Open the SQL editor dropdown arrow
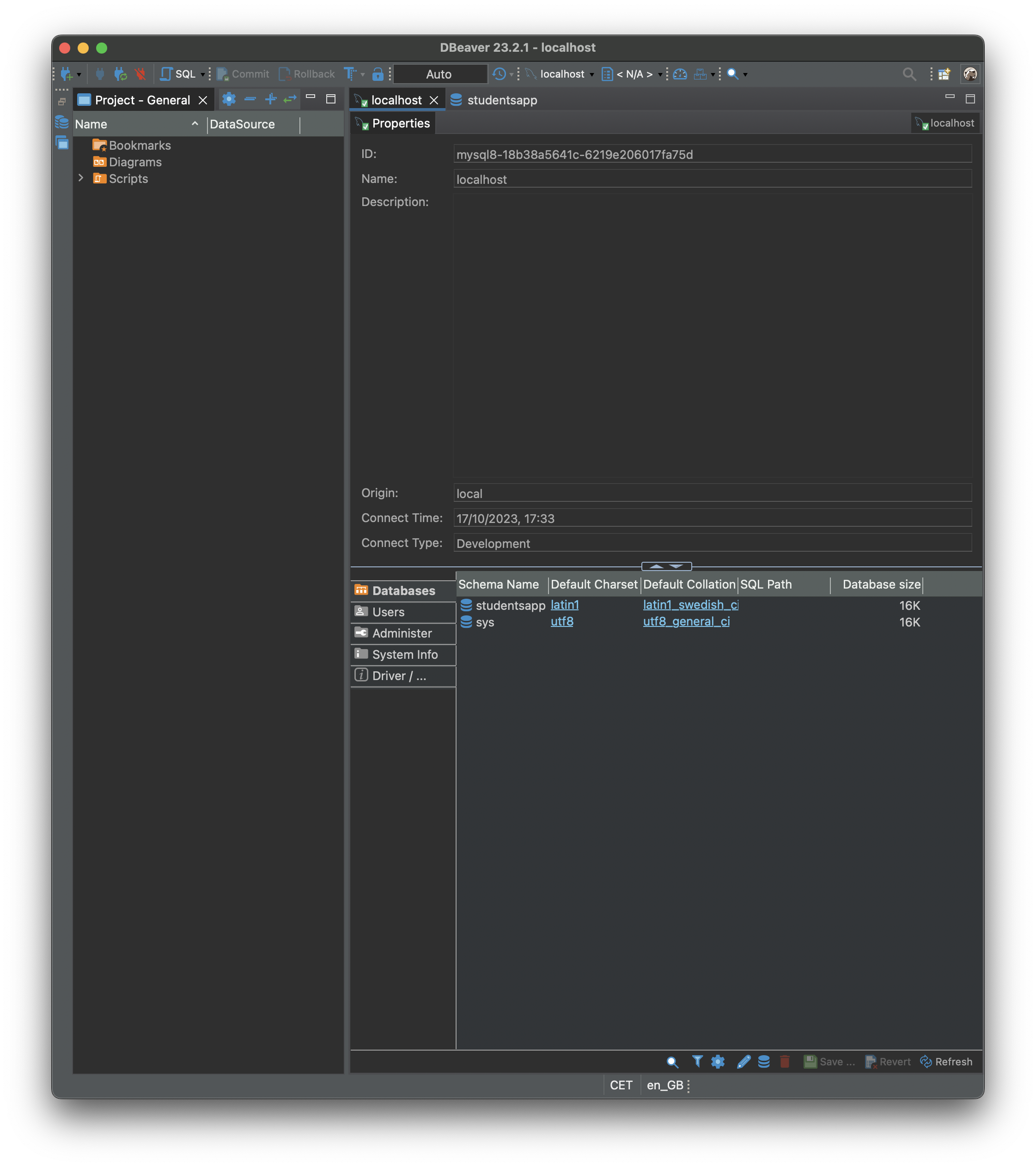Viewport: 1036px width, 1167px height. pyautogui.click(x=202, y=75)
